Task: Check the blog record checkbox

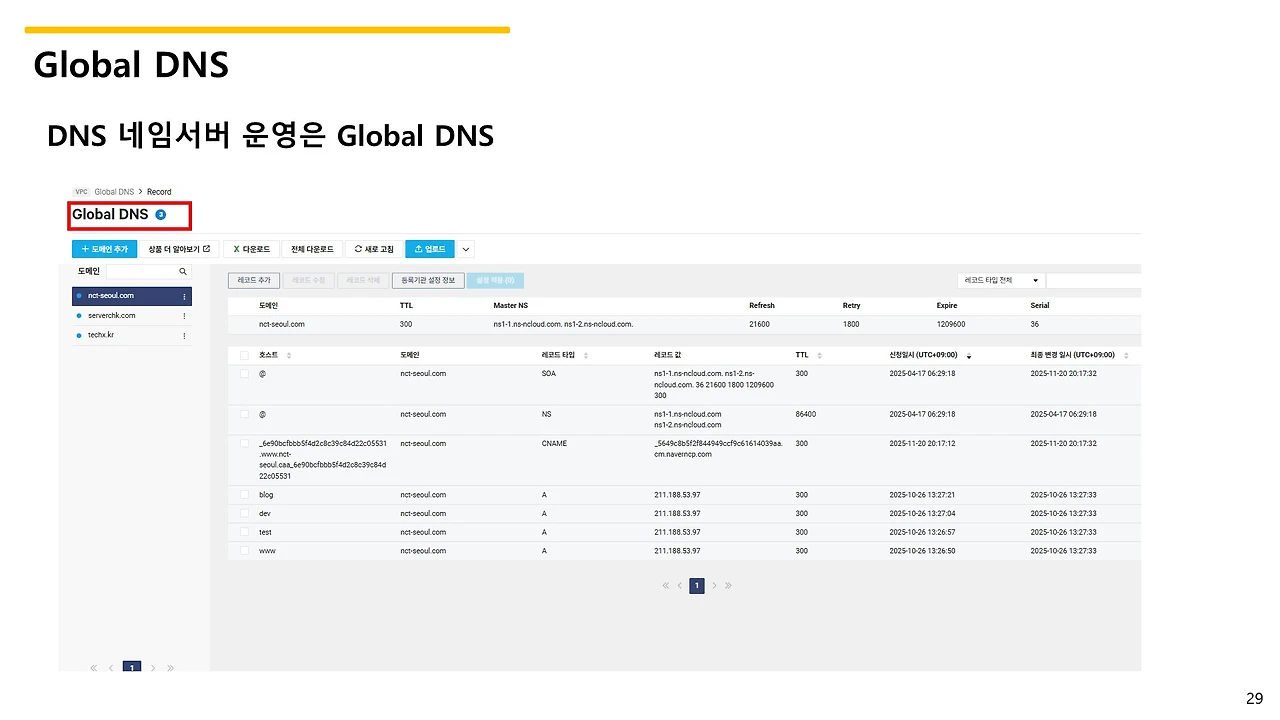Action: point(244,495)
